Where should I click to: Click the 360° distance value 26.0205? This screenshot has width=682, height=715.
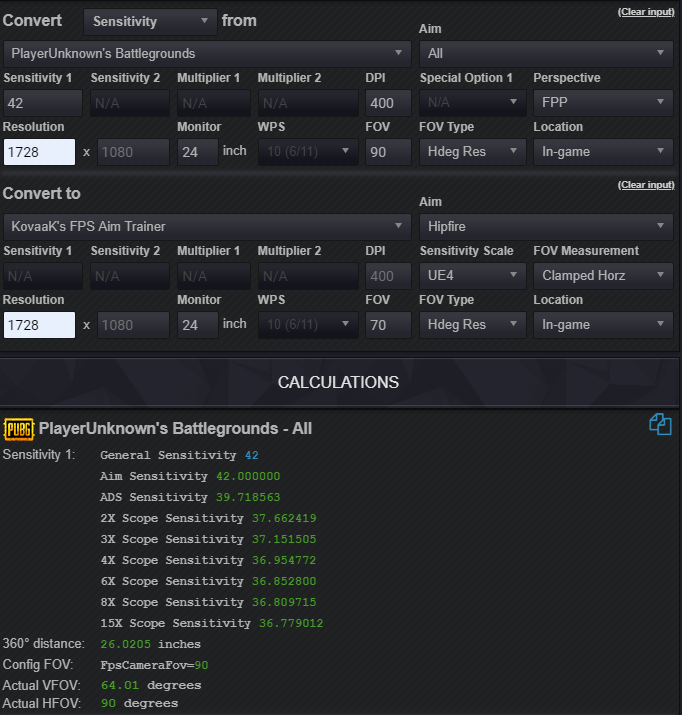[x=126, y=644]
